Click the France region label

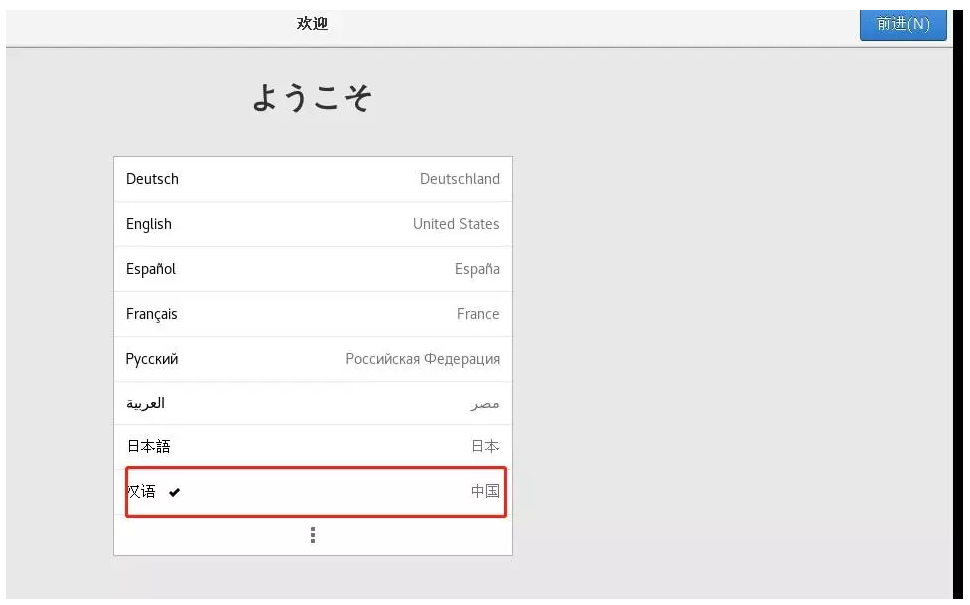tap(478, 314)
